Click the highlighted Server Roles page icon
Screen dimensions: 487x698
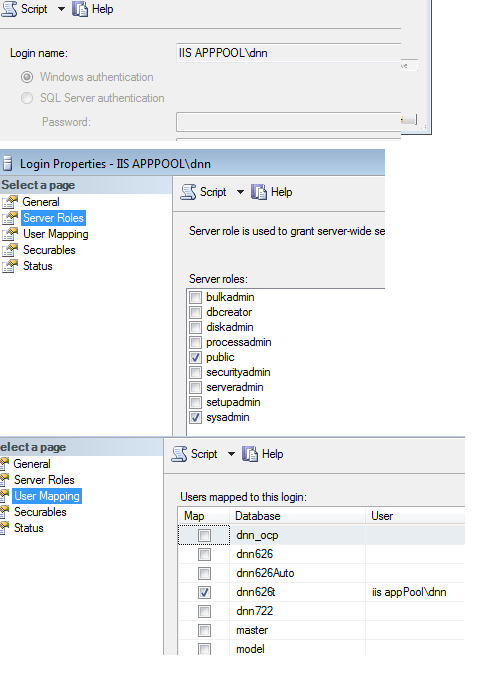(10, 218)
